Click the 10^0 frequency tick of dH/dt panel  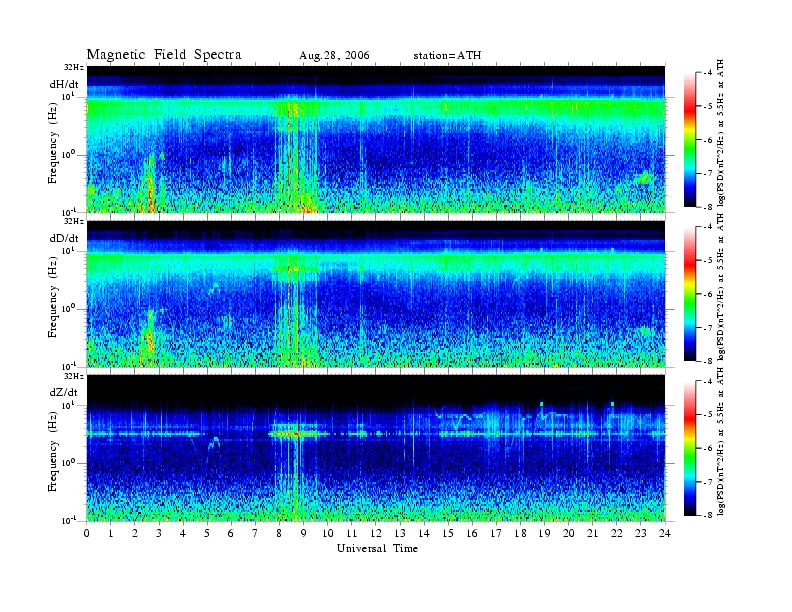point(68,154)
